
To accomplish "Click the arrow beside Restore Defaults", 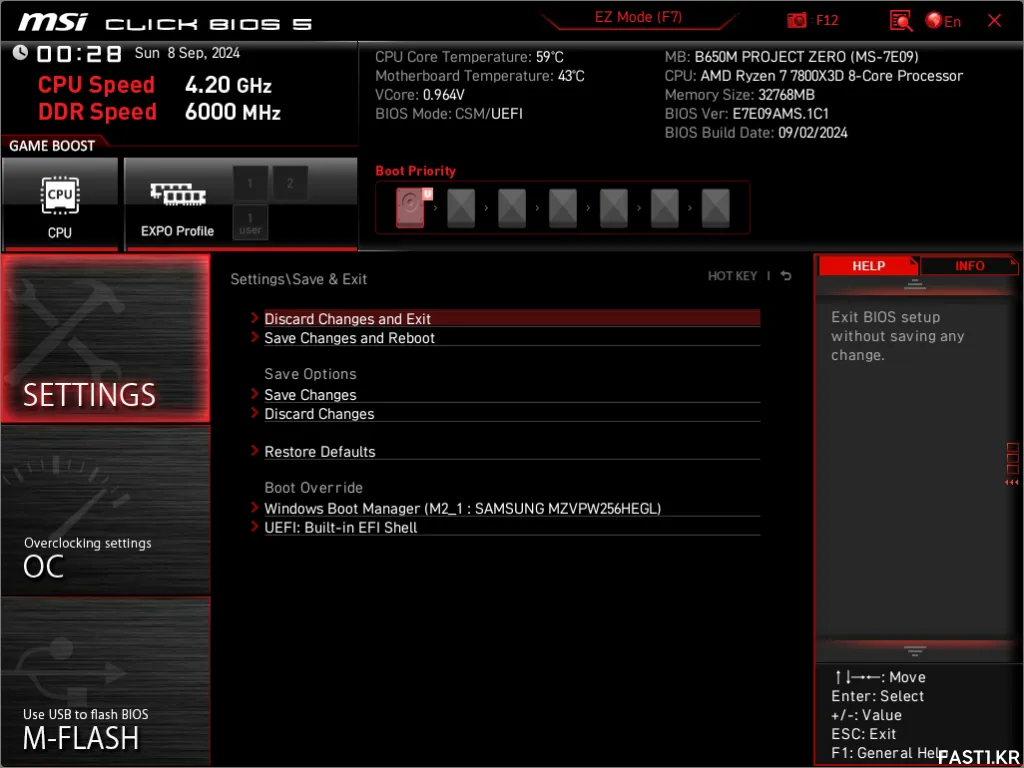I will [255, 451].
